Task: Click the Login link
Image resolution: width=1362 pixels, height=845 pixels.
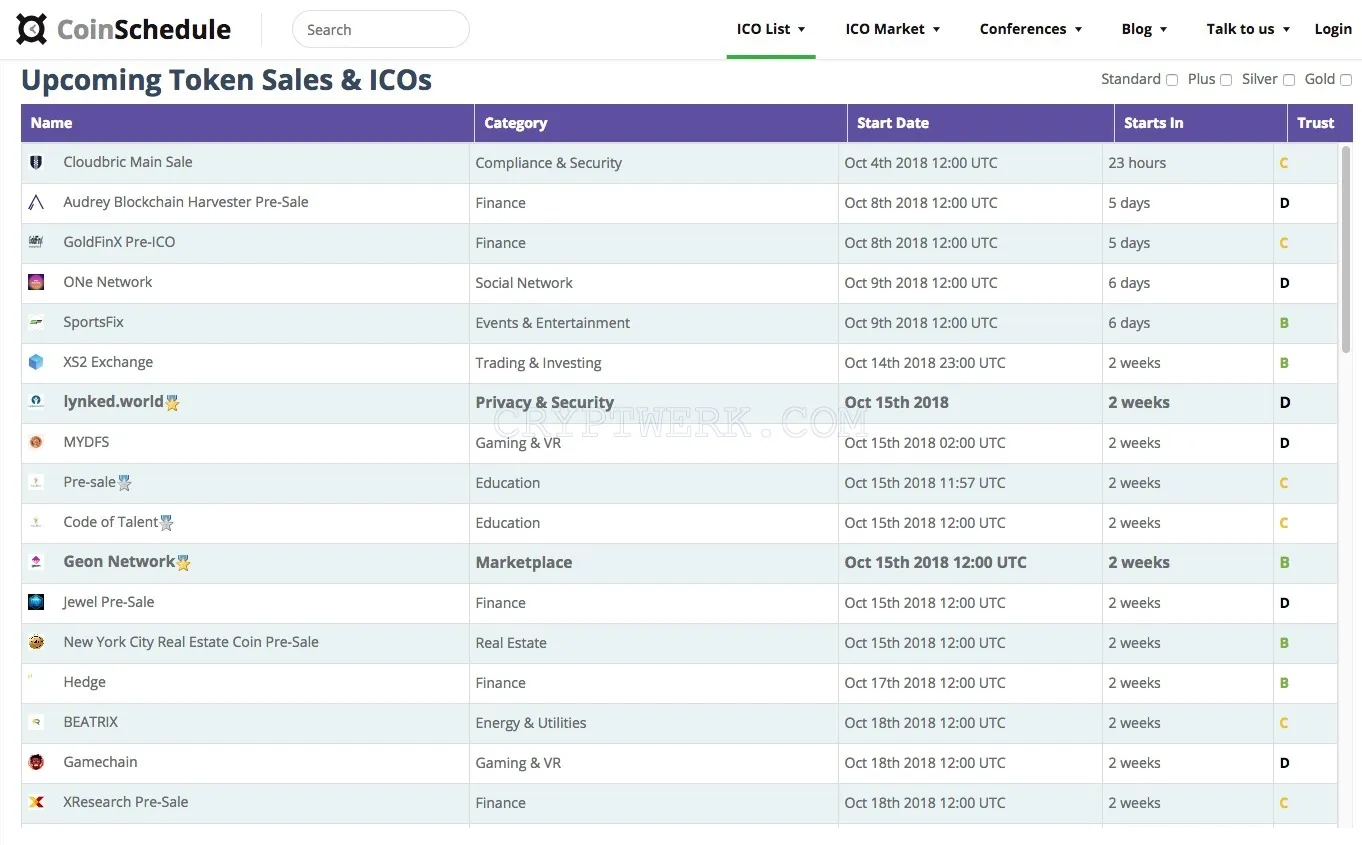Action: point(1333,29)
